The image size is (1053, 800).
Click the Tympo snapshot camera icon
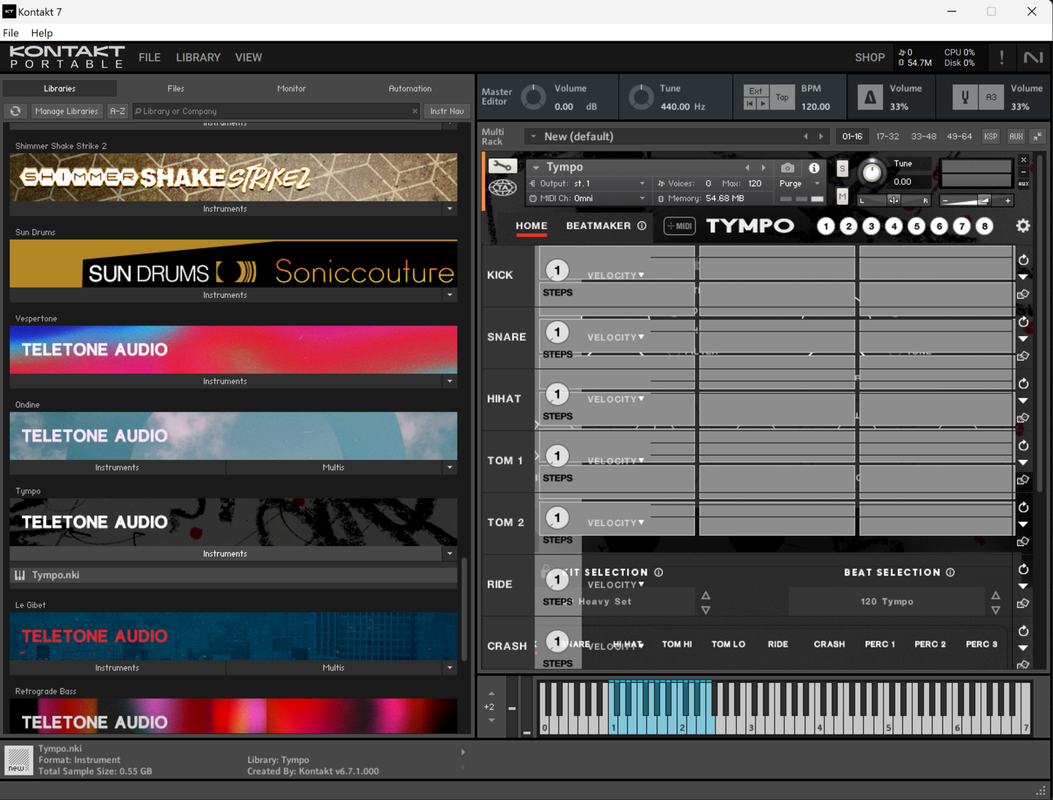[788, 168]
